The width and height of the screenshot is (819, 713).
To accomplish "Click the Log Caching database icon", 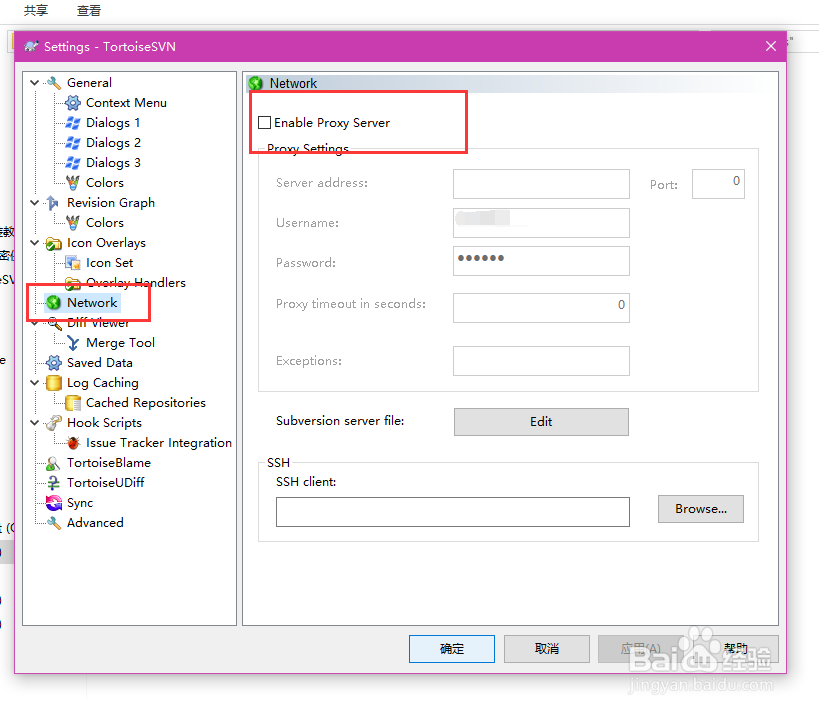I will coord(54,383).
